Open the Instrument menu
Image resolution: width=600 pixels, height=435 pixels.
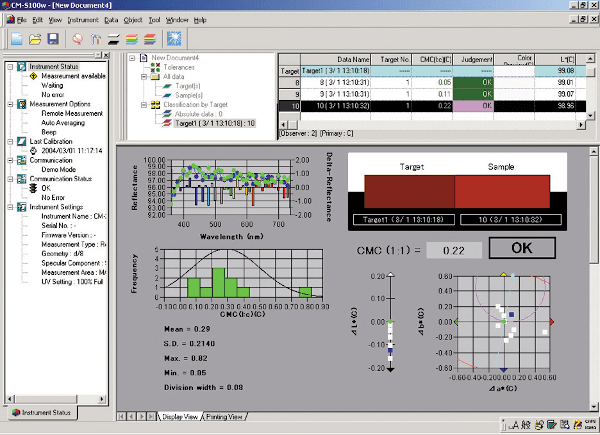click(85, 20)
